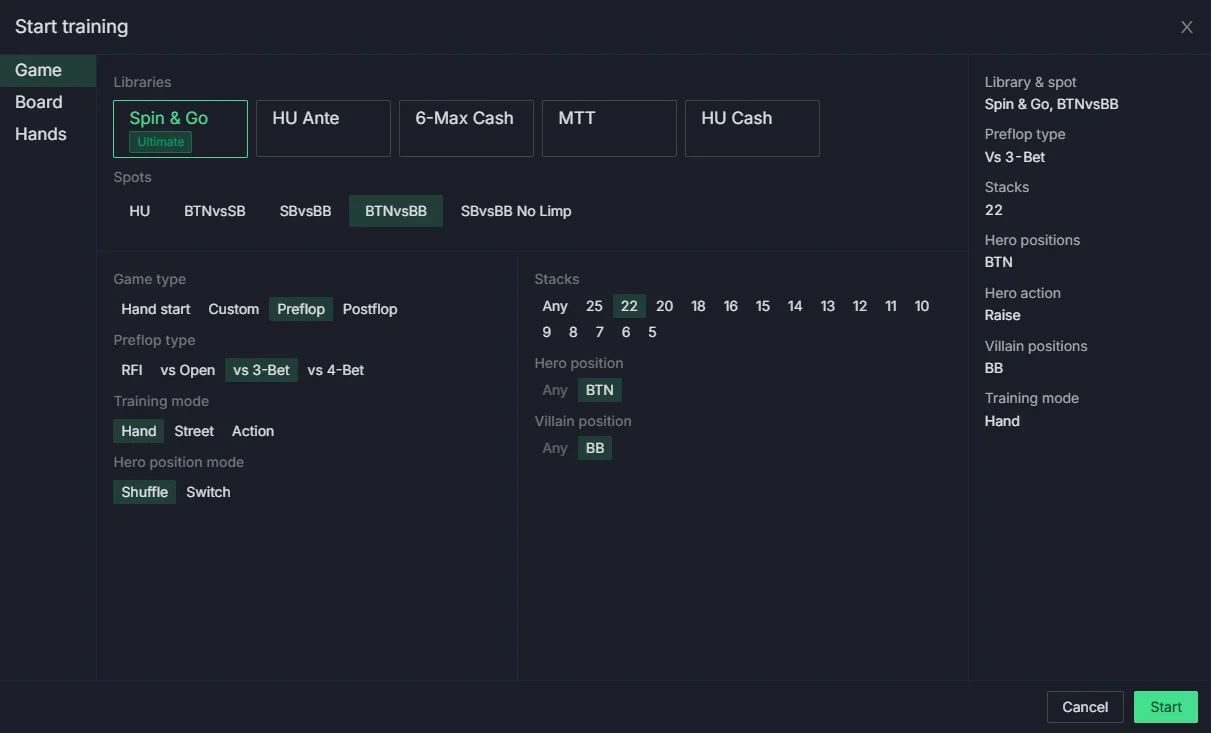Select stack size 22
Screen dimensions: 1211x733
pos(629,306)
